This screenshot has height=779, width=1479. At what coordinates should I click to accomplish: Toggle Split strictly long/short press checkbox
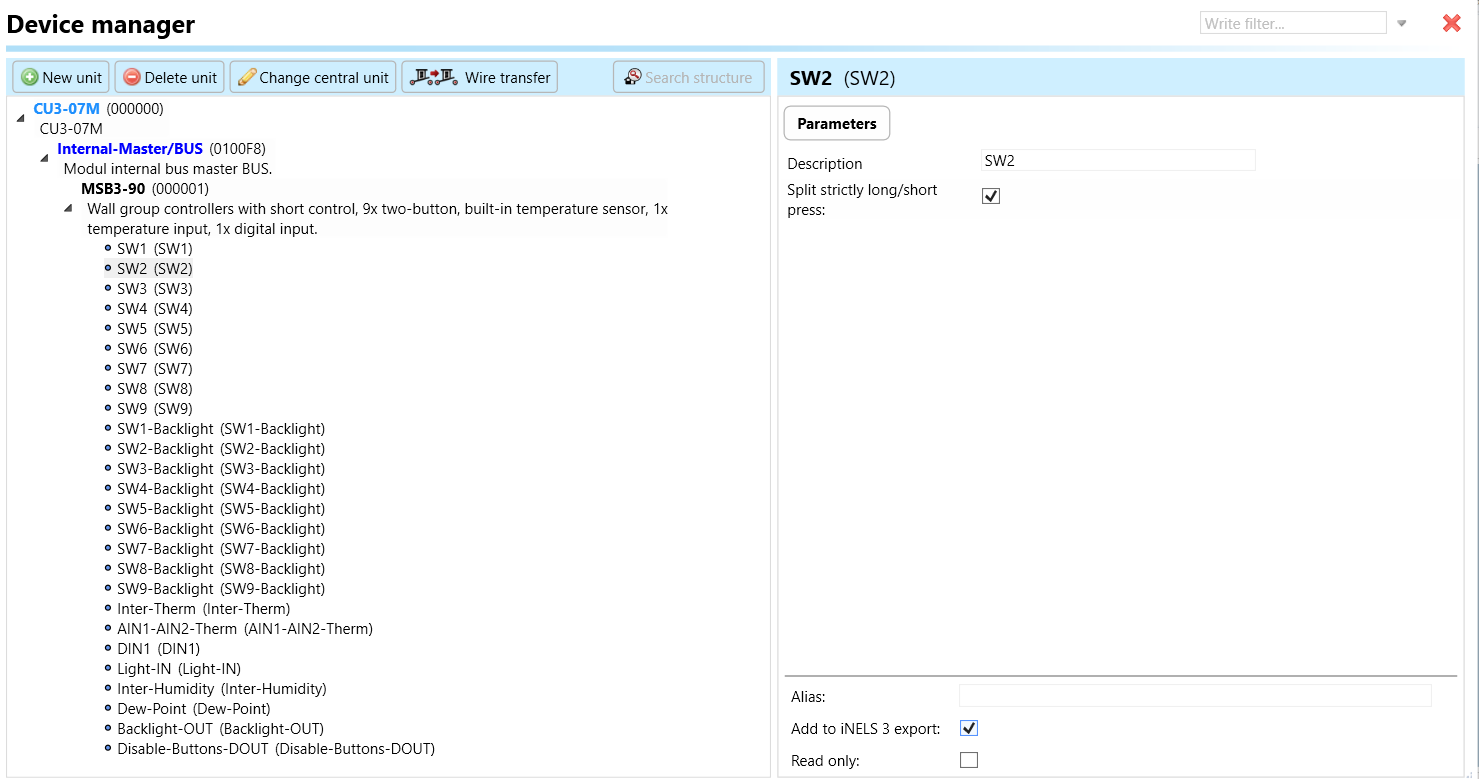pos(991,196)
